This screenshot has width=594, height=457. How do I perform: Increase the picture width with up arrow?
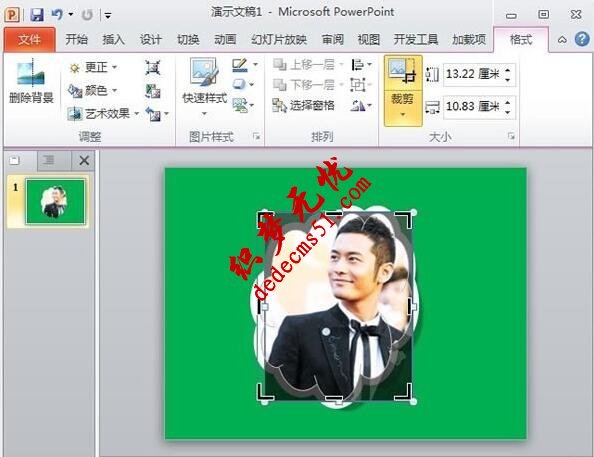[508, 102]
